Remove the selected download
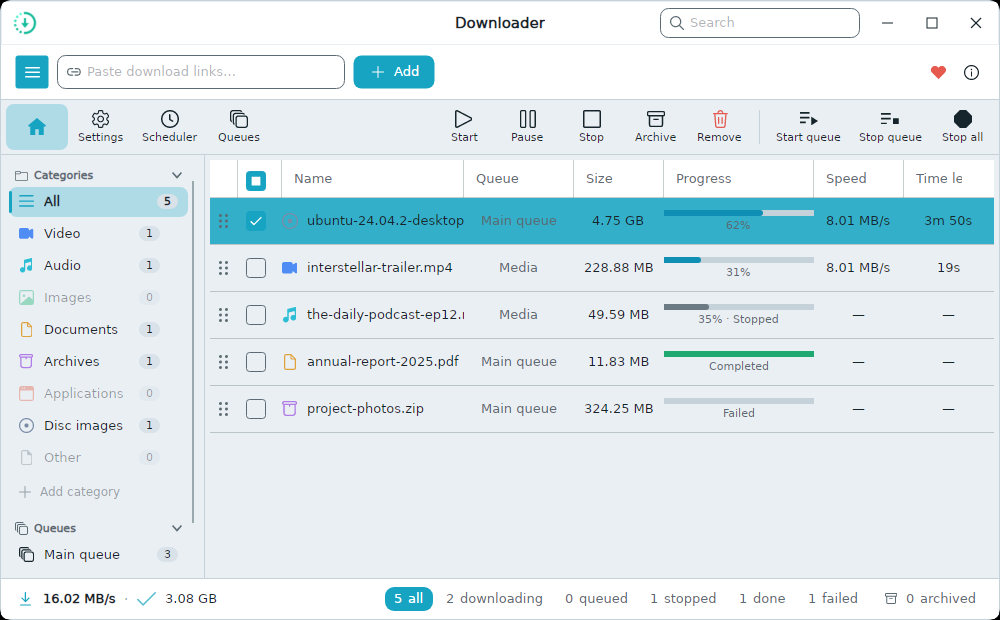Viewport: 1000px width, 620px height. point(719,127)
